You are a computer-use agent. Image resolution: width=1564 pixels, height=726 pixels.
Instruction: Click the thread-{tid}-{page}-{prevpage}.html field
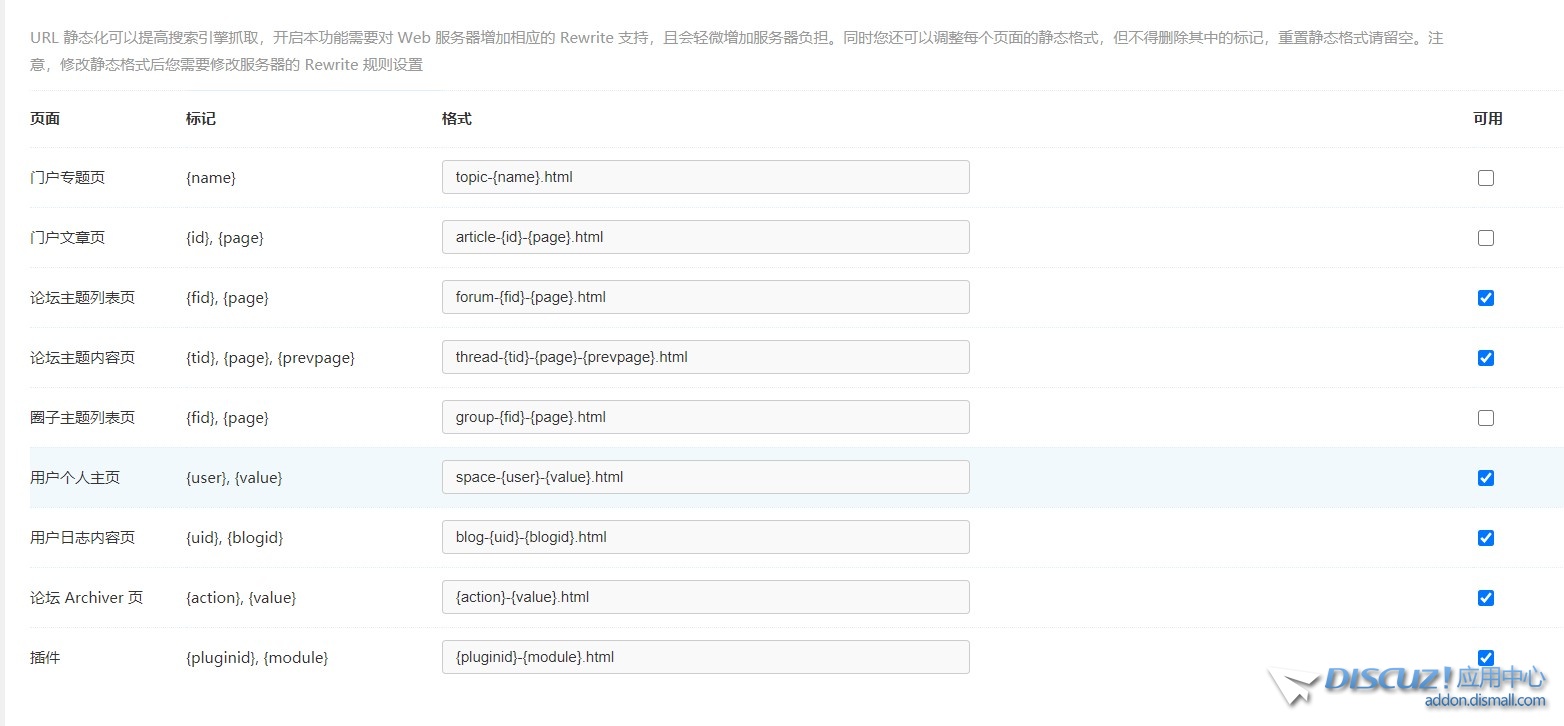[x=705, y=357]
